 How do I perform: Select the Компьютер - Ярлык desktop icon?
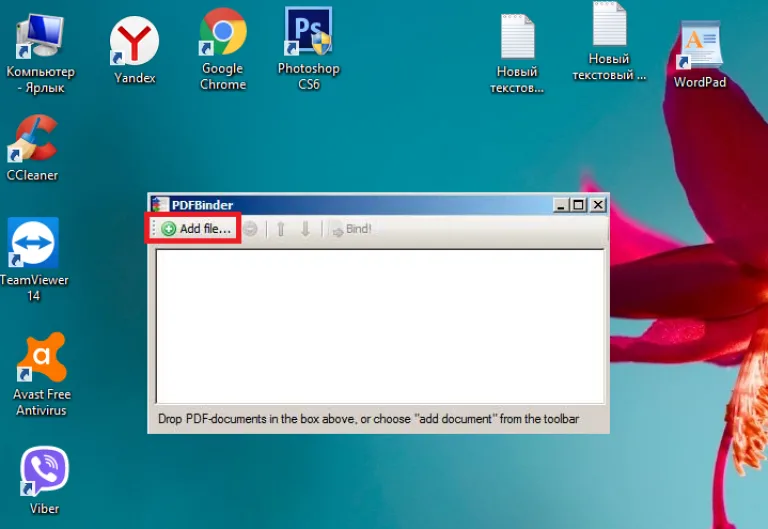pyautogui.click(x=40, y=54)
